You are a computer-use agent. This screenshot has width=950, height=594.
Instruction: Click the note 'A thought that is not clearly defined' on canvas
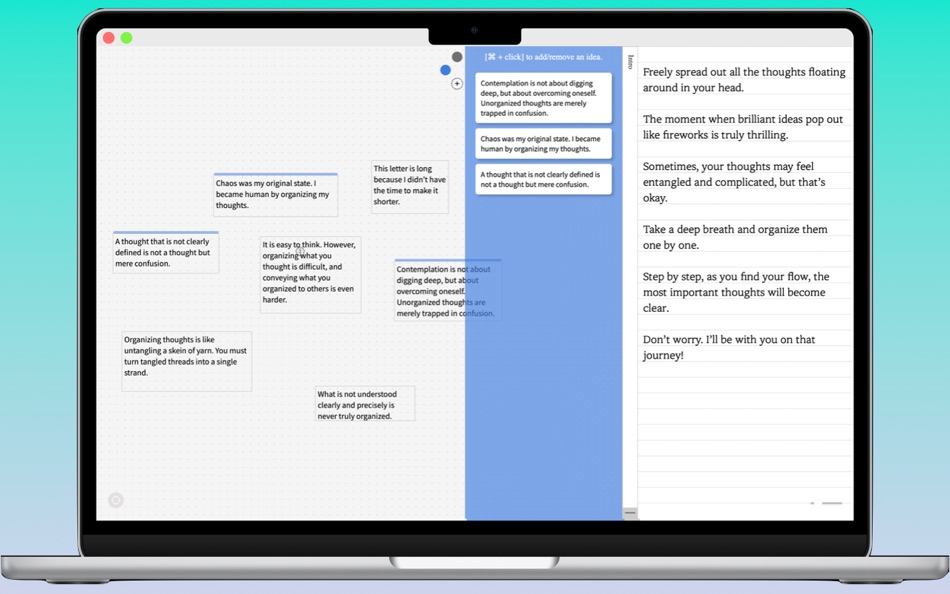click(165, 252)
